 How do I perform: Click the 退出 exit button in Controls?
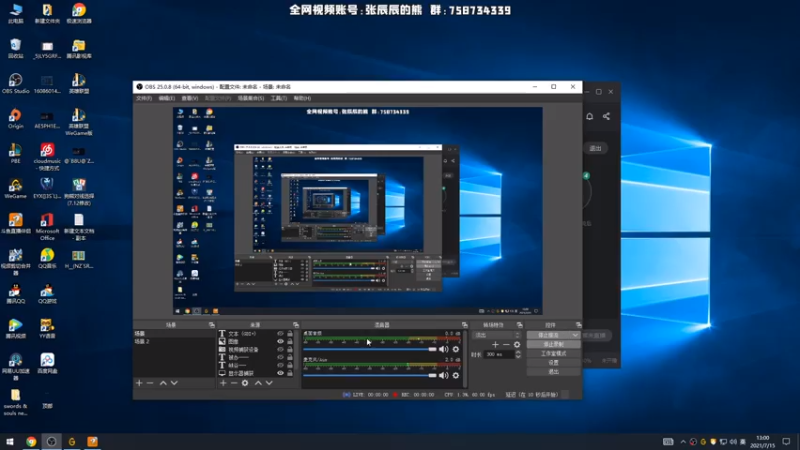553,372
